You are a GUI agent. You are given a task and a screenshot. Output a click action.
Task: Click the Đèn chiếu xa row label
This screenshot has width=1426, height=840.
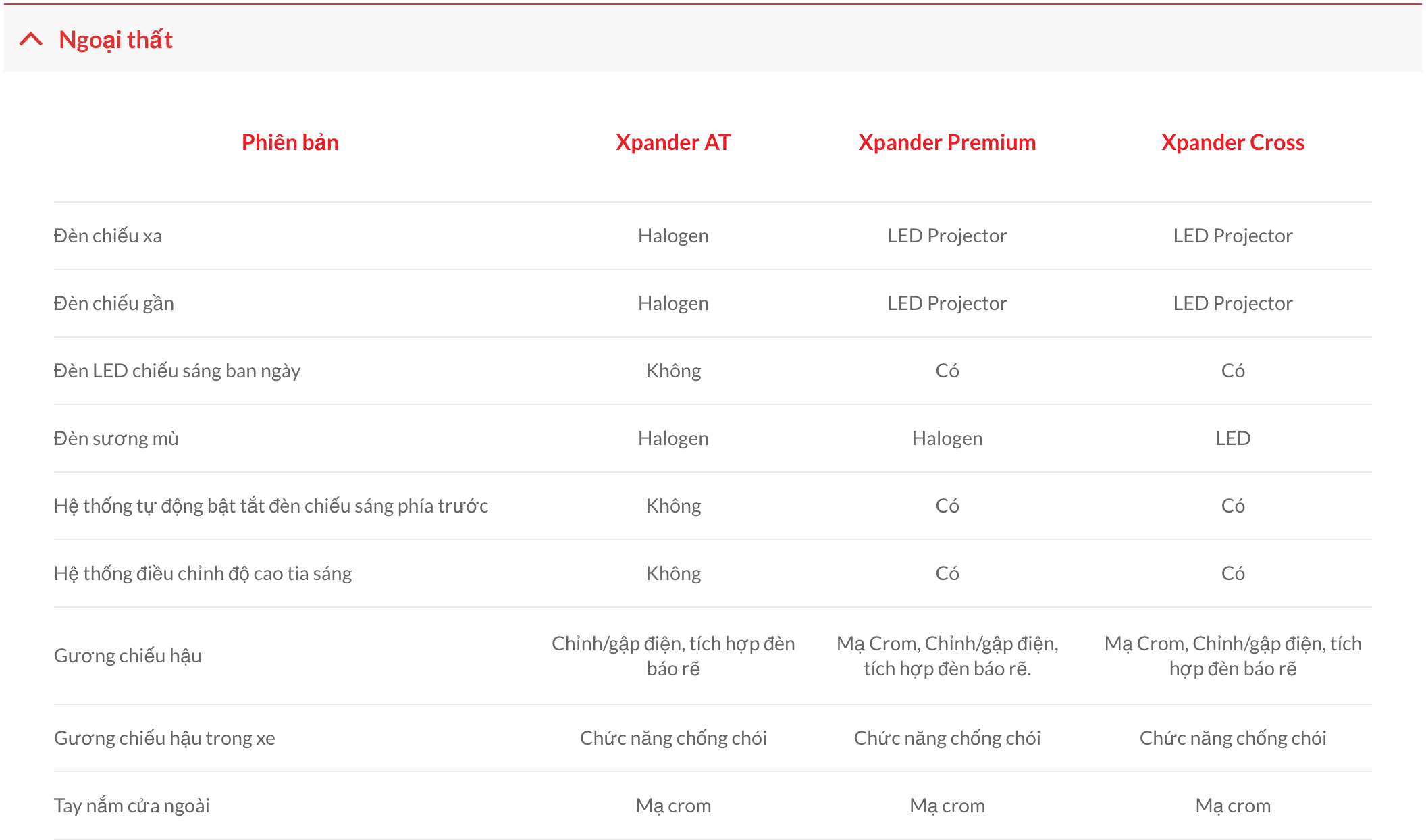[108, 236]
